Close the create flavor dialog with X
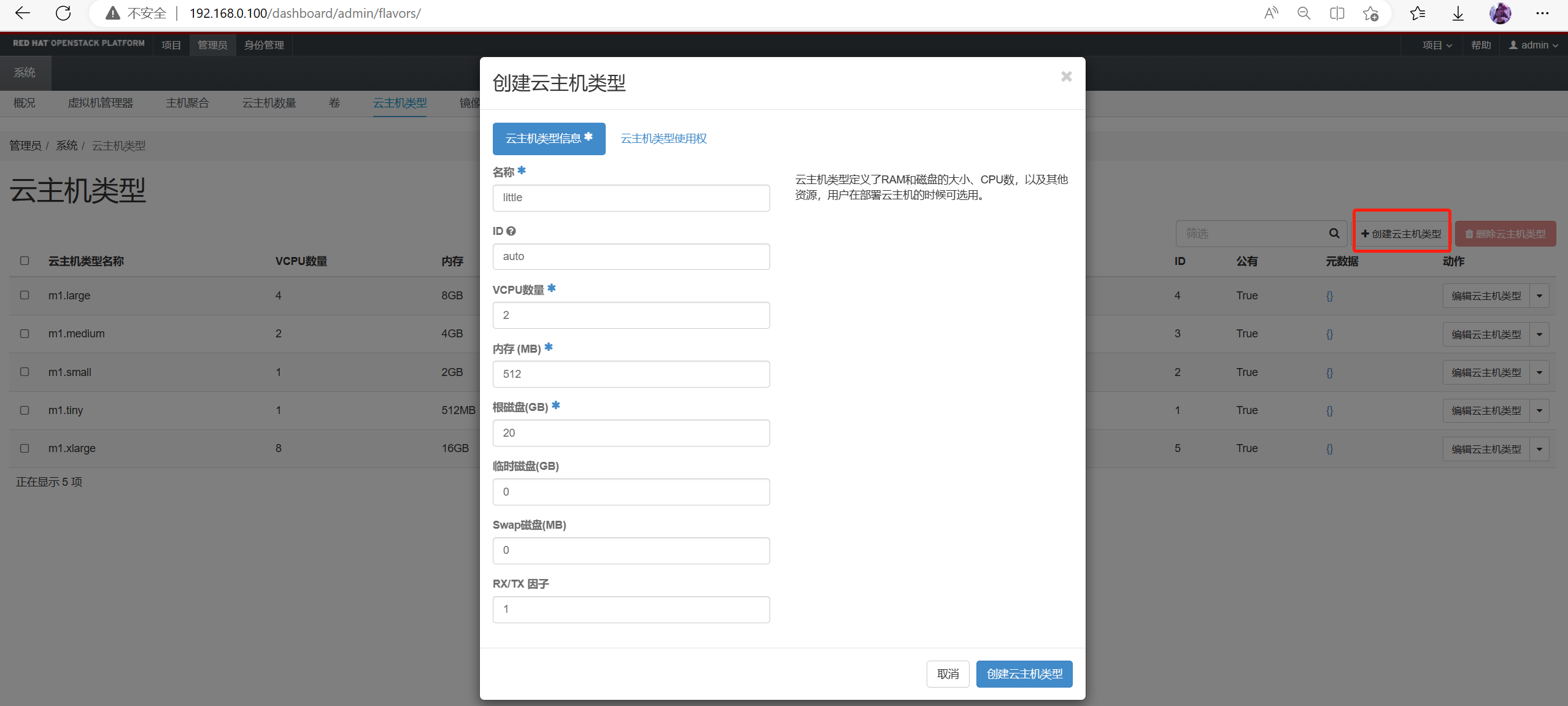 [1066, 76]
